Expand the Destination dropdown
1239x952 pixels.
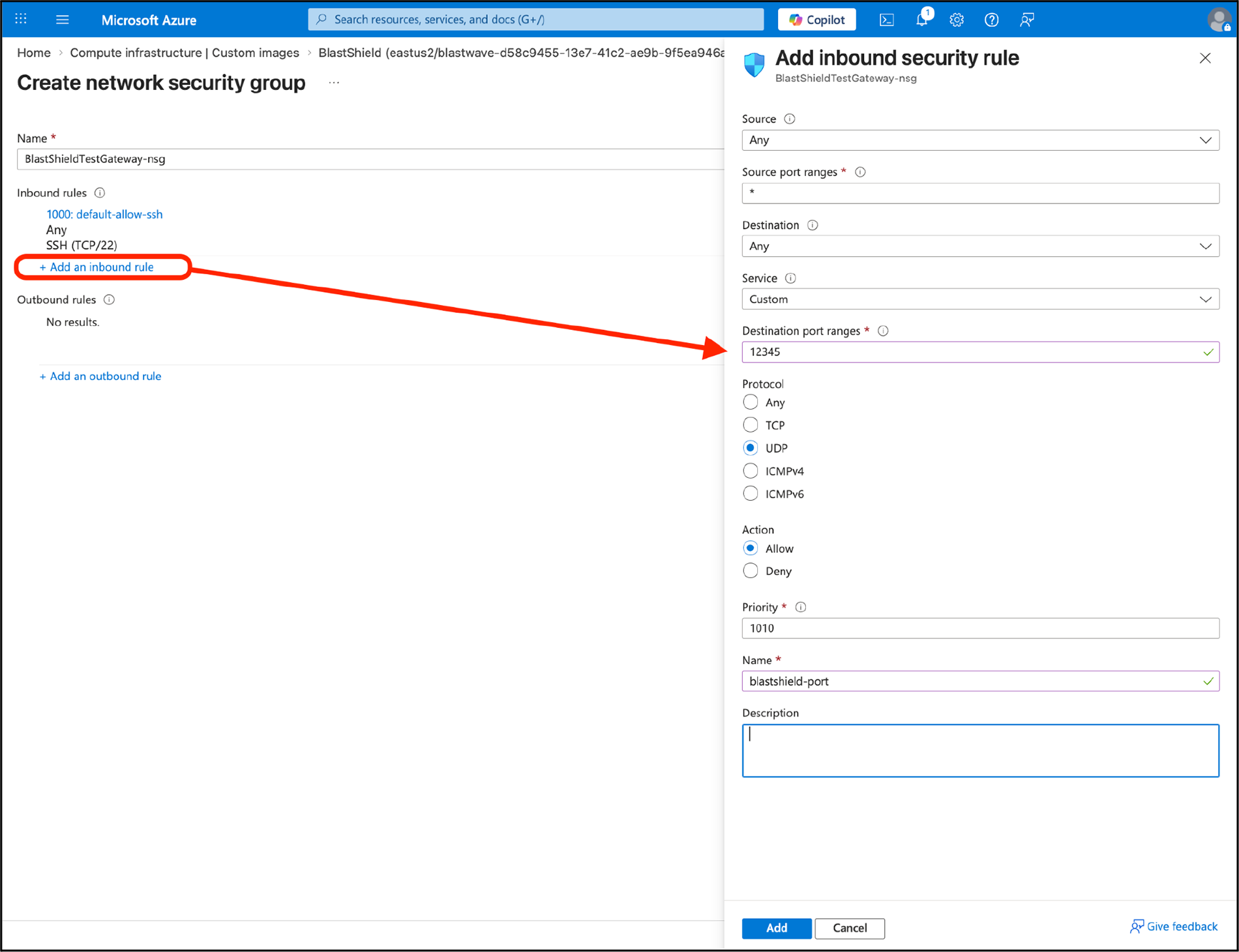click(x=980, y=246)
